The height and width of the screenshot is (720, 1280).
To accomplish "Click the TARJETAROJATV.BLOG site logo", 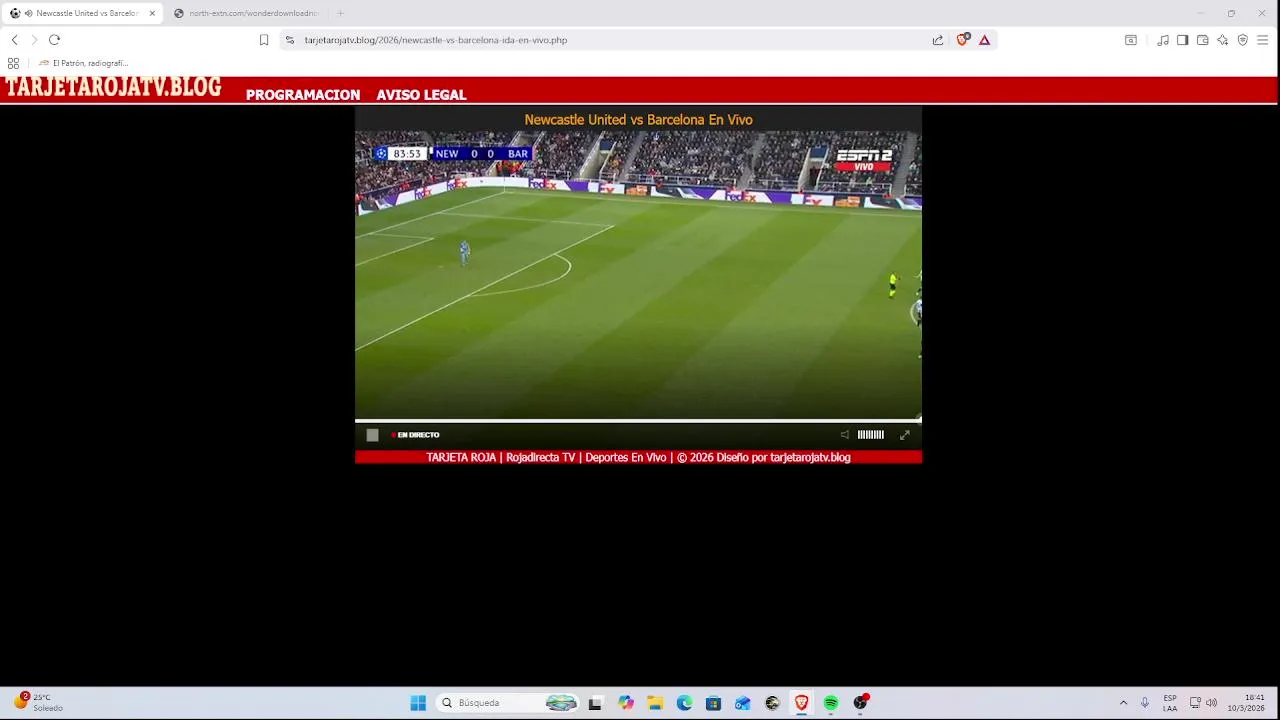I will pos(113,87).
